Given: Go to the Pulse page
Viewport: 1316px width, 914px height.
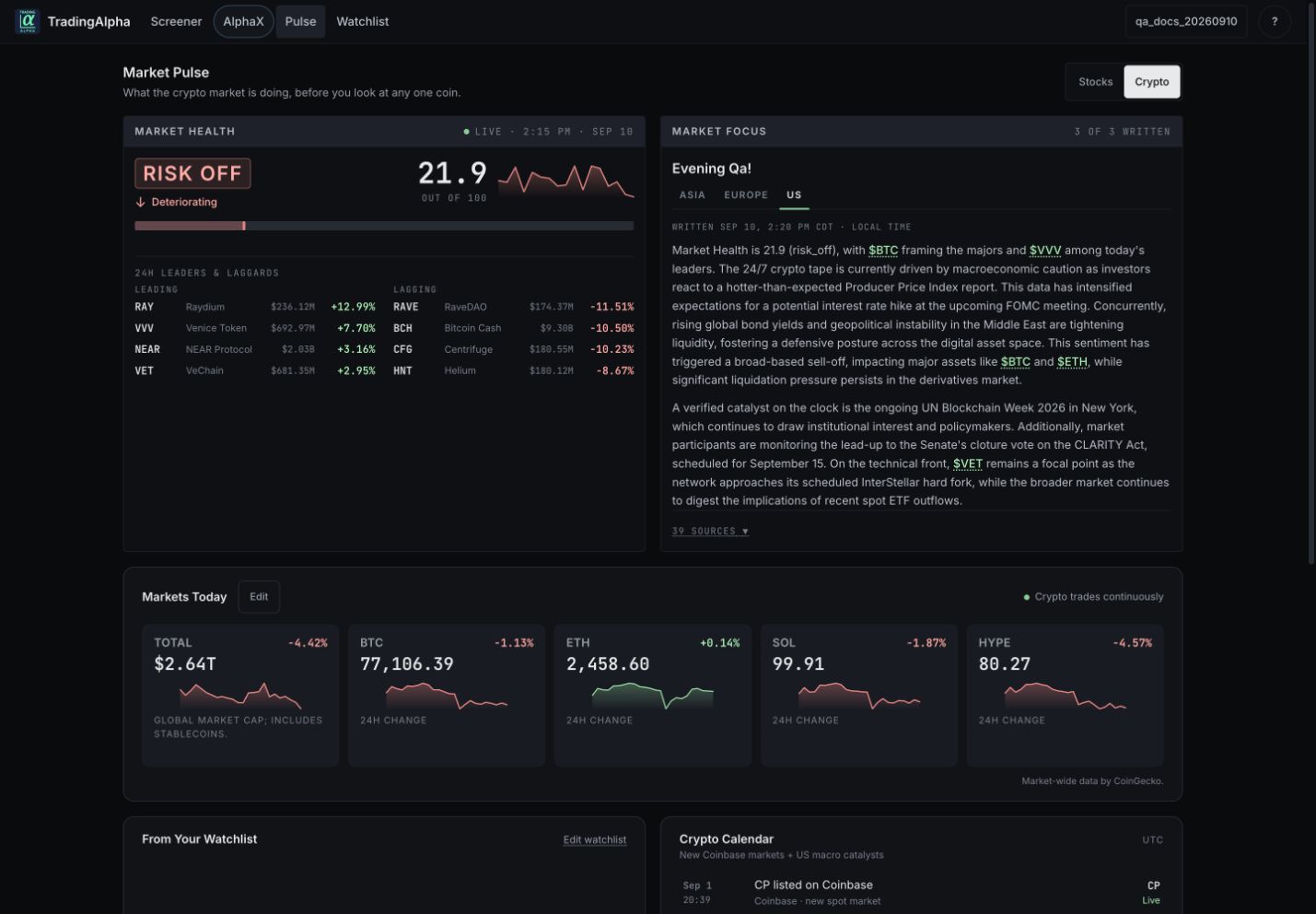Looking at the screenshot, I should 300,21.
